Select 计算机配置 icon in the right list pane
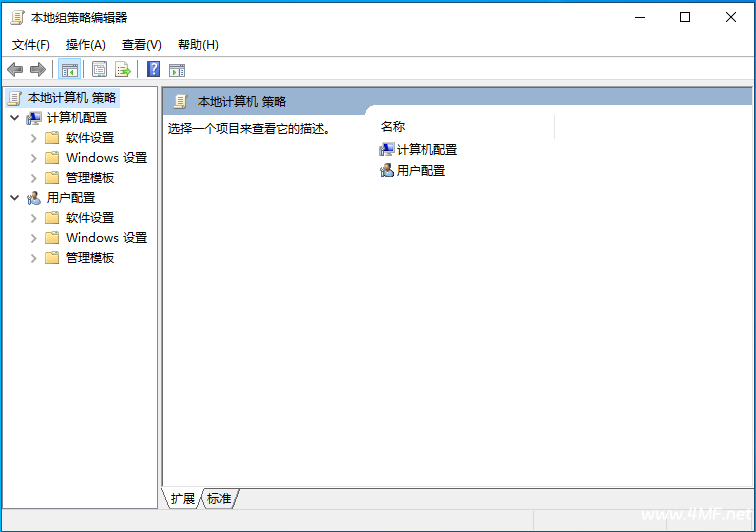The width and height of the screenshot is (756, 532). coord(387,149)
